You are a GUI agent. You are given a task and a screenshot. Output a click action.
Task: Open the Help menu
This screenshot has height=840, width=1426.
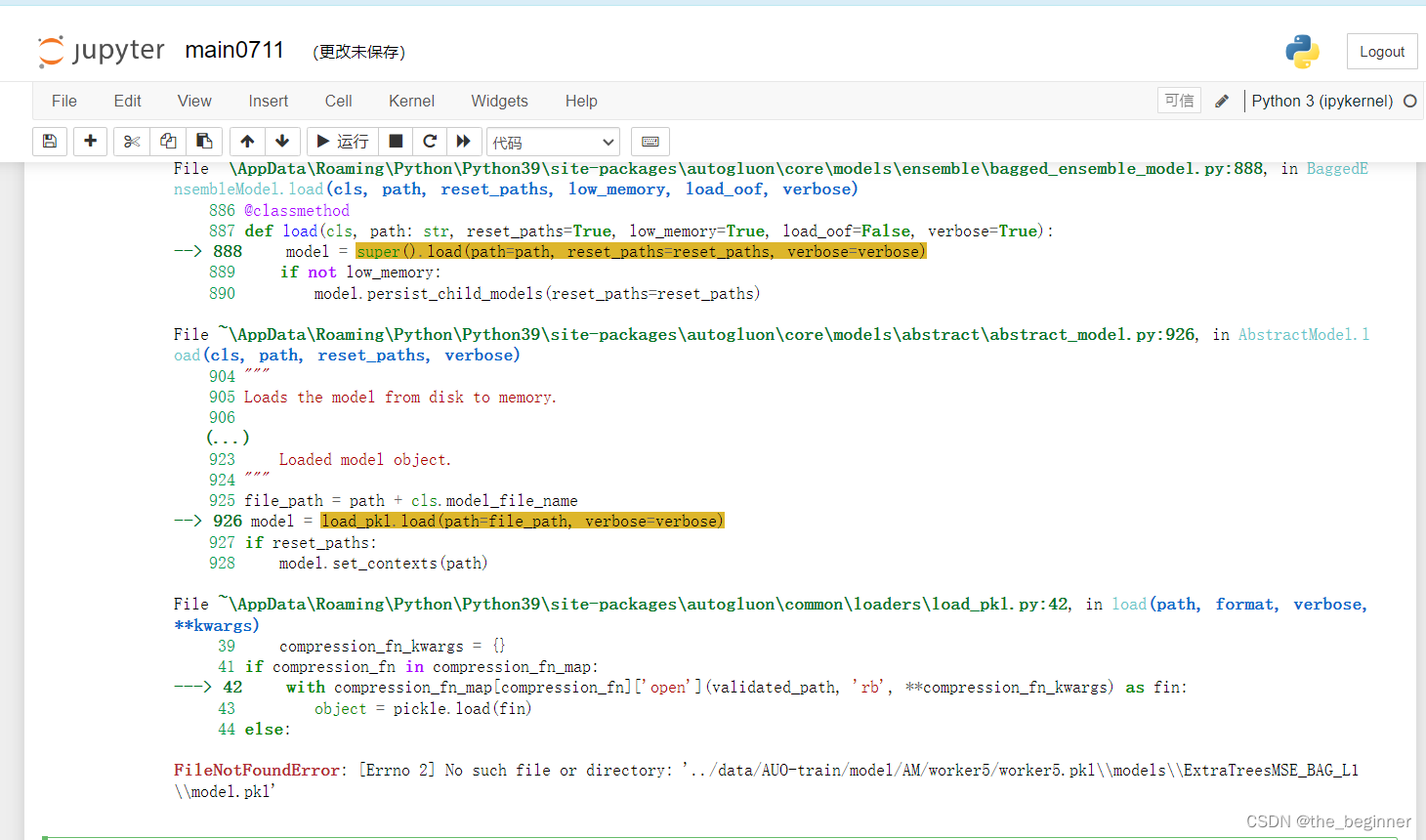point(581,101)
